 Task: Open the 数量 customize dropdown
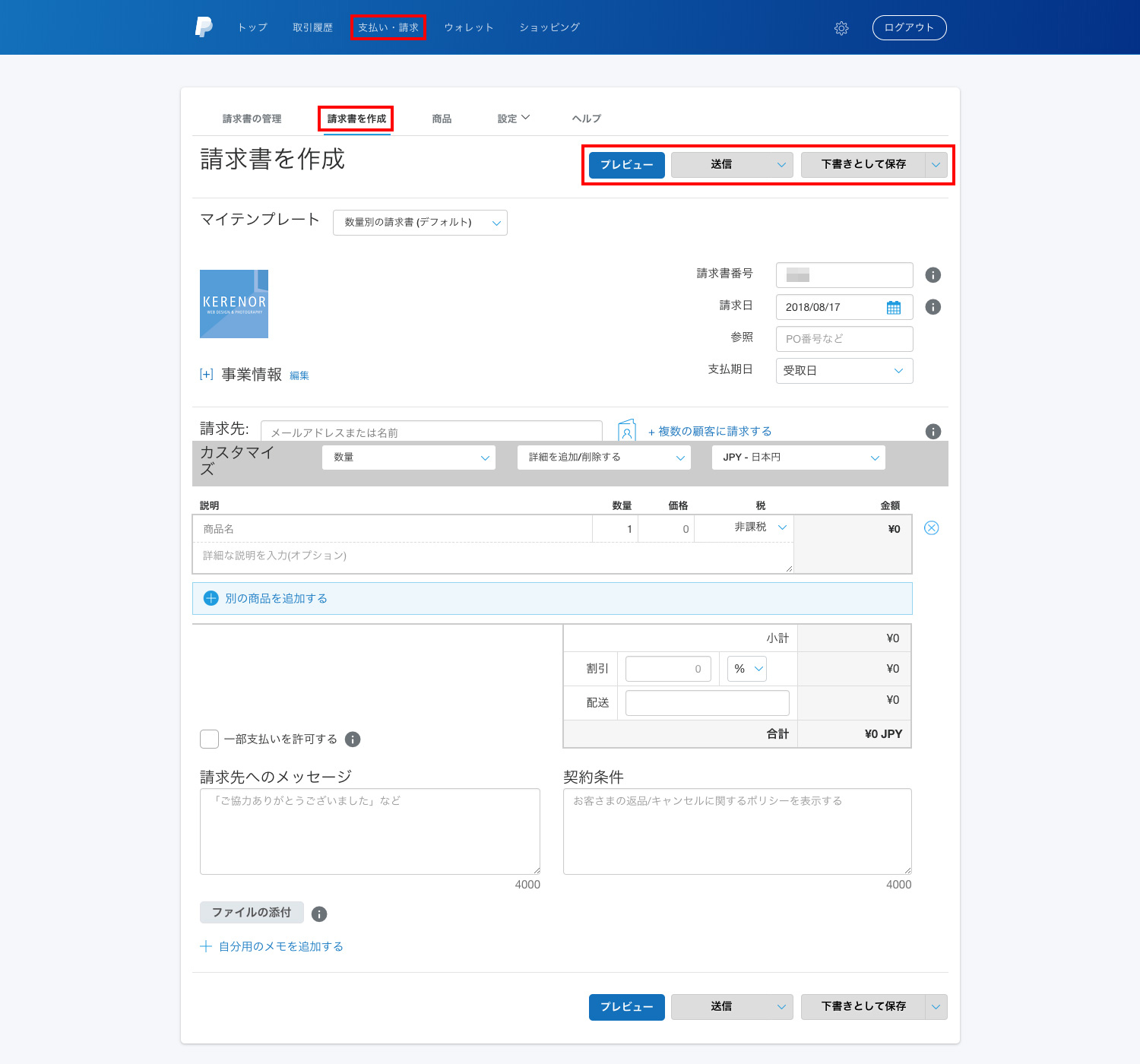[409, 458]
